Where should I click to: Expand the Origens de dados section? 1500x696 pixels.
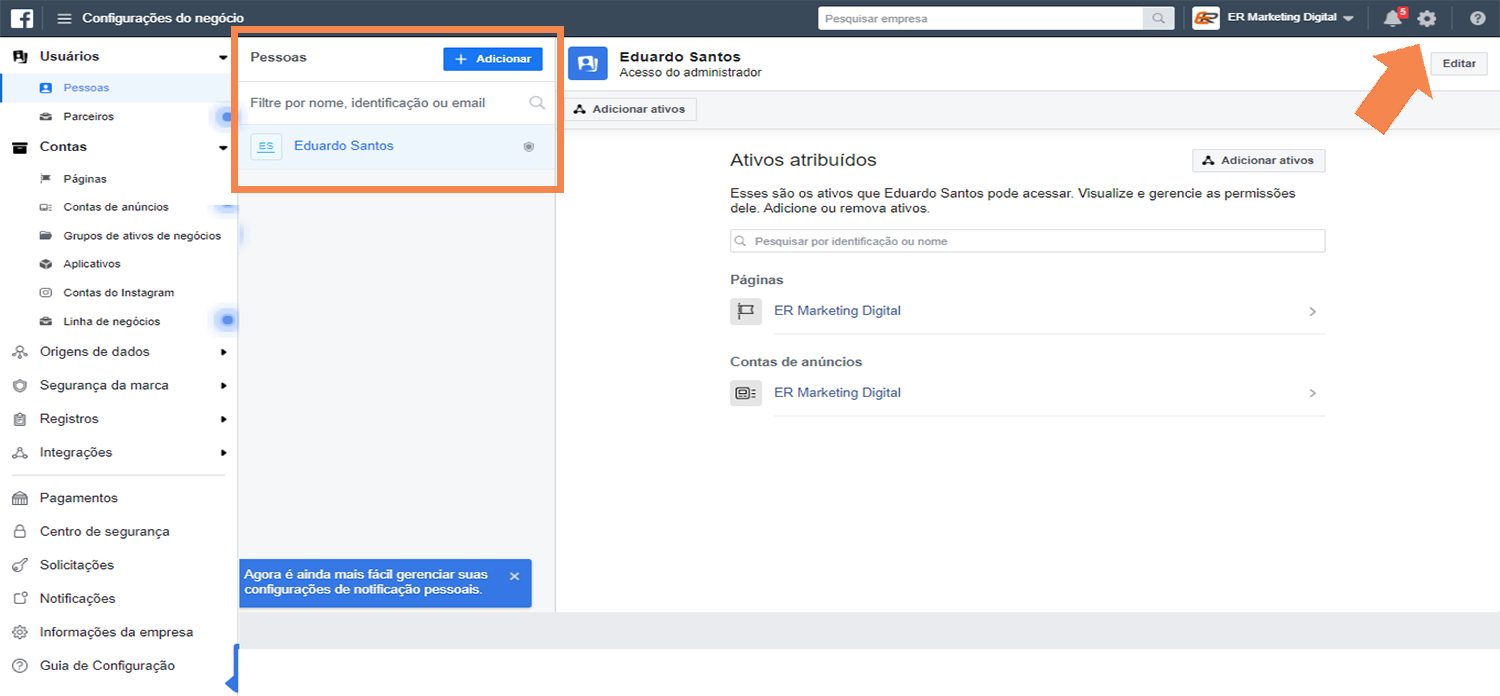point(223,352)
